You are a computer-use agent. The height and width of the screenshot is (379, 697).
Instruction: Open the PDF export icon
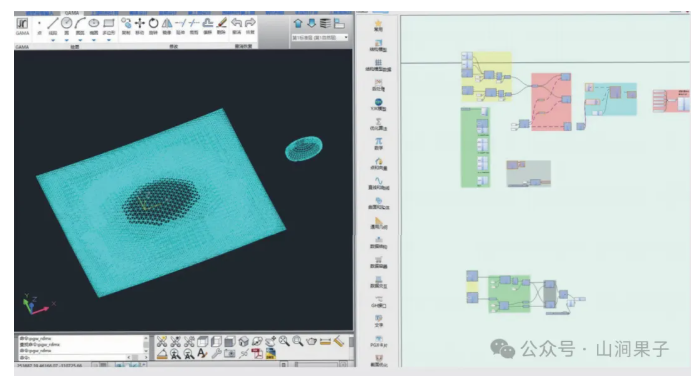257,354
